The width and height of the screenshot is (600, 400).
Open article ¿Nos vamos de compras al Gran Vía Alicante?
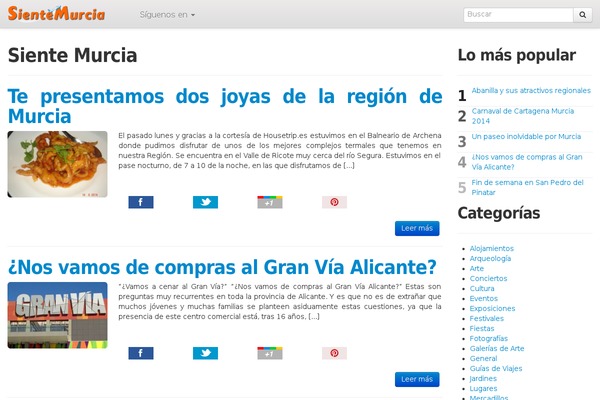point(222,267)
